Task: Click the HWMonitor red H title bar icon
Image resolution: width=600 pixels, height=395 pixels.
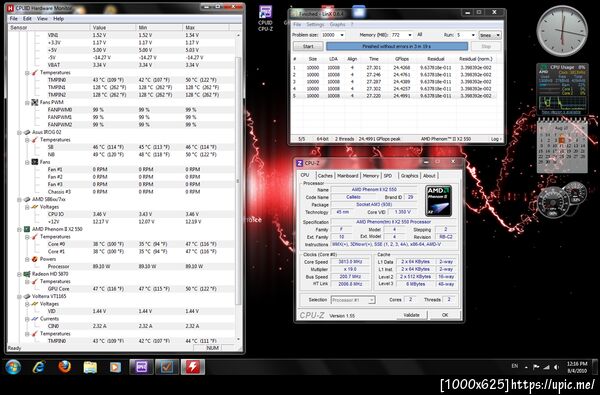Action: 10,8
